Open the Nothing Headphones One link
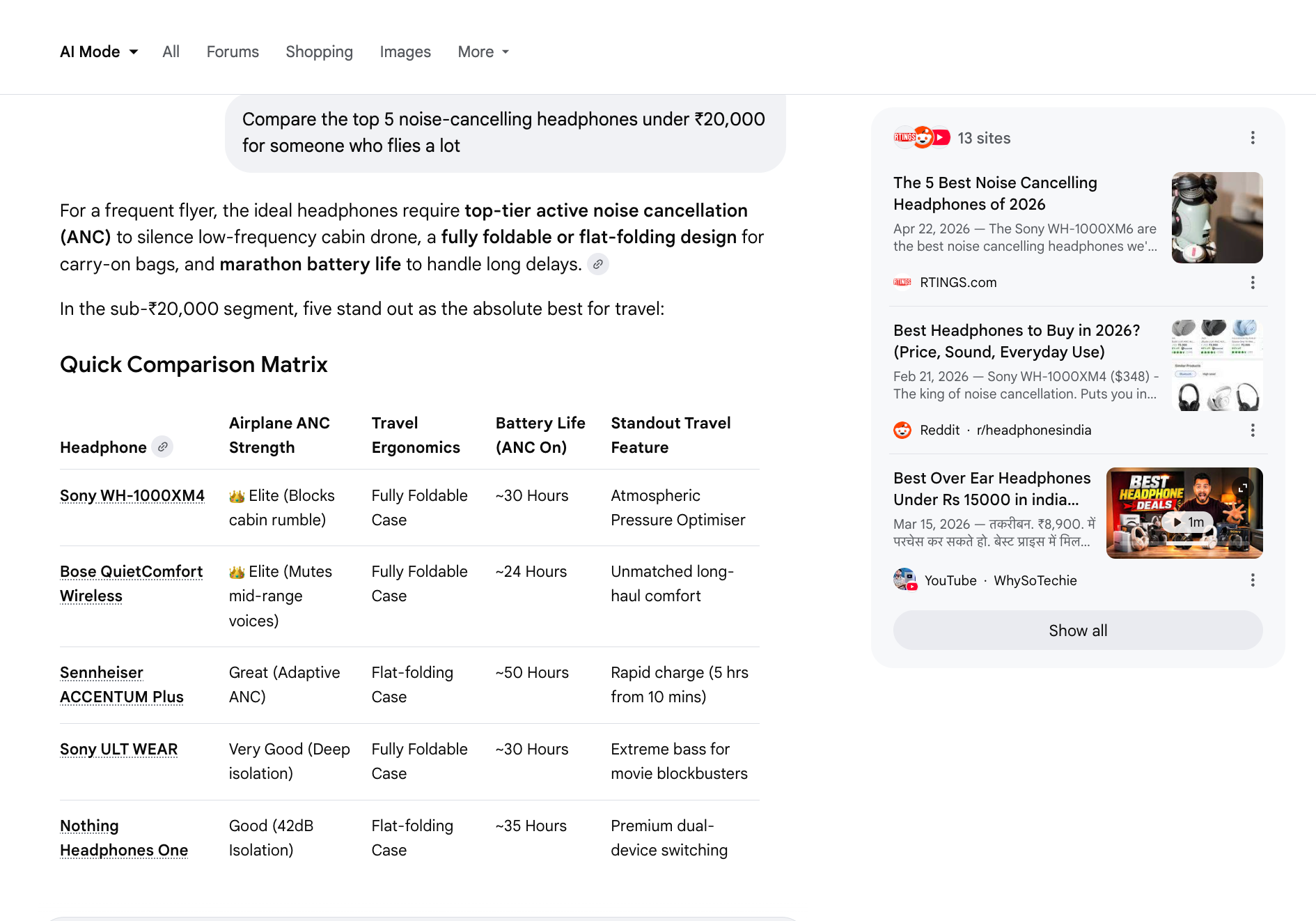Viewport: 1316px width, 921px height. tap(124, 838)
